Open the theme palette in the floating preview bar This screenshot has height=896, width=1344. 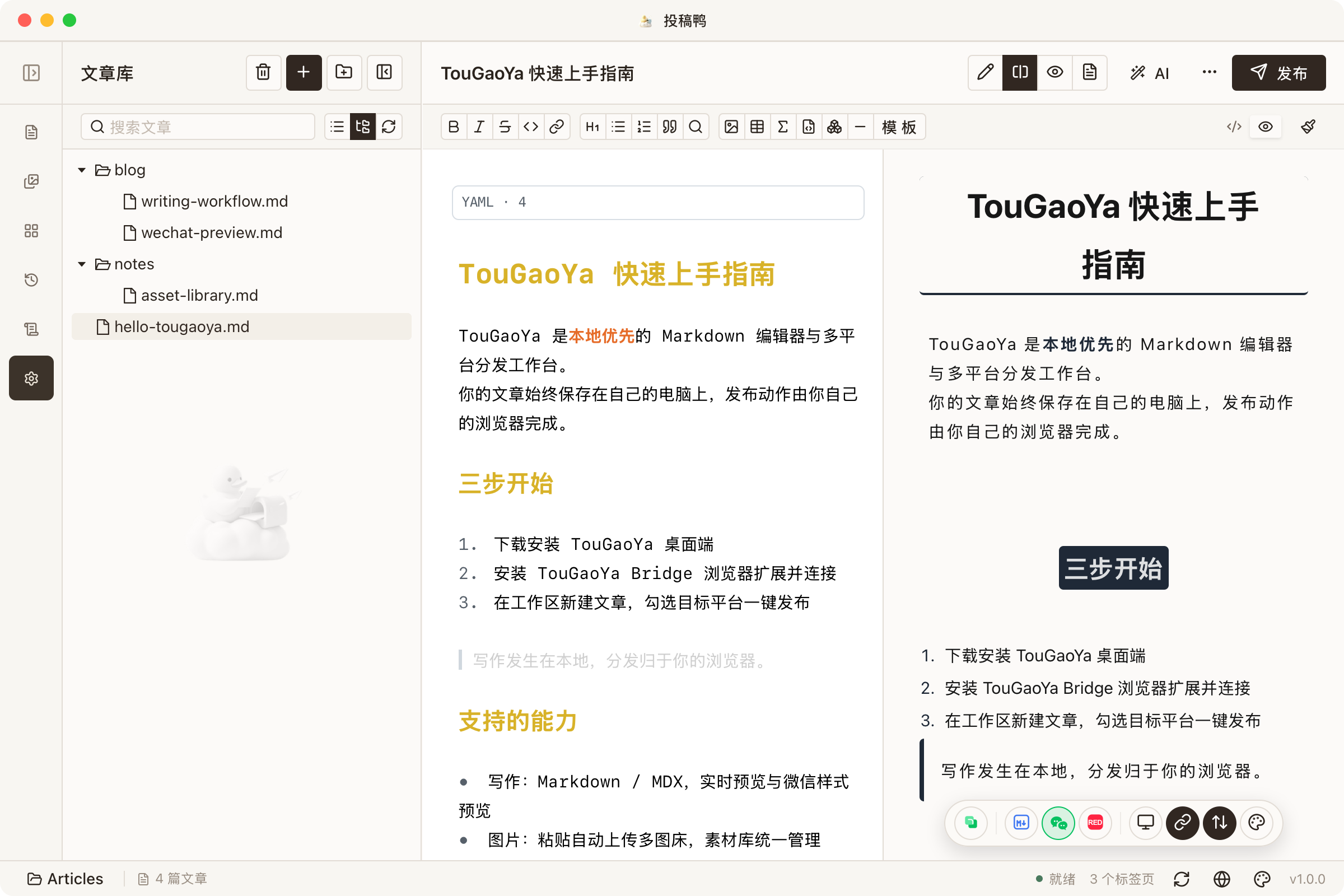point(1257,823)
